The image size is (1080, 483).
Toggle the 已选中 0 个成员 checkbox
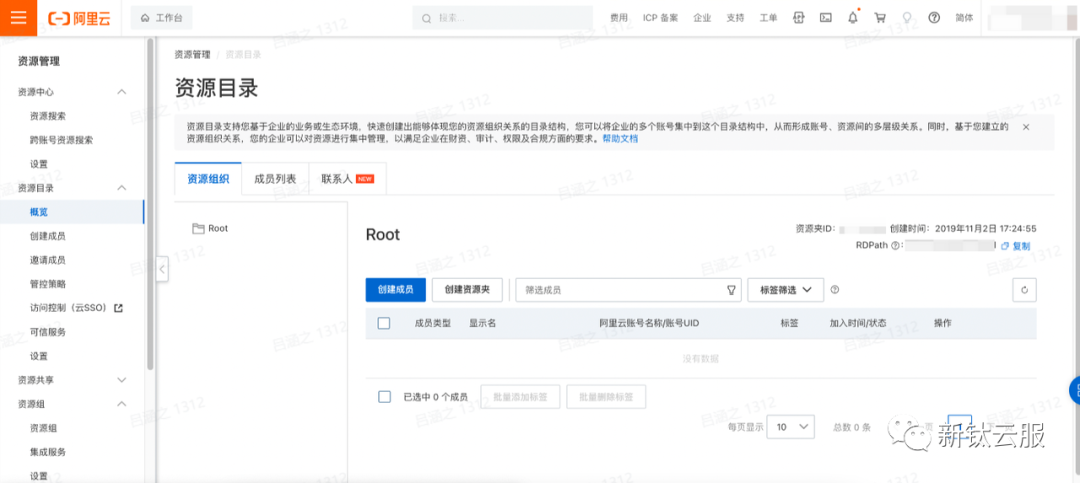[384, 397]
